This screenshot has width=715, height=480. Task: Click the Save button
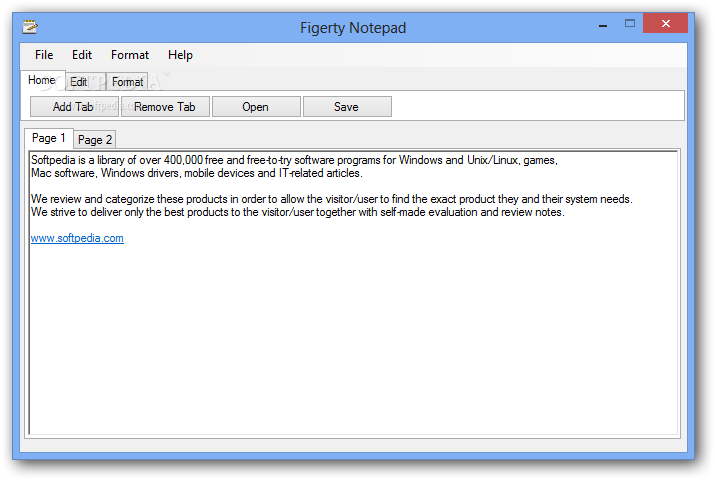pyautogui.click(x=347, y=107)
